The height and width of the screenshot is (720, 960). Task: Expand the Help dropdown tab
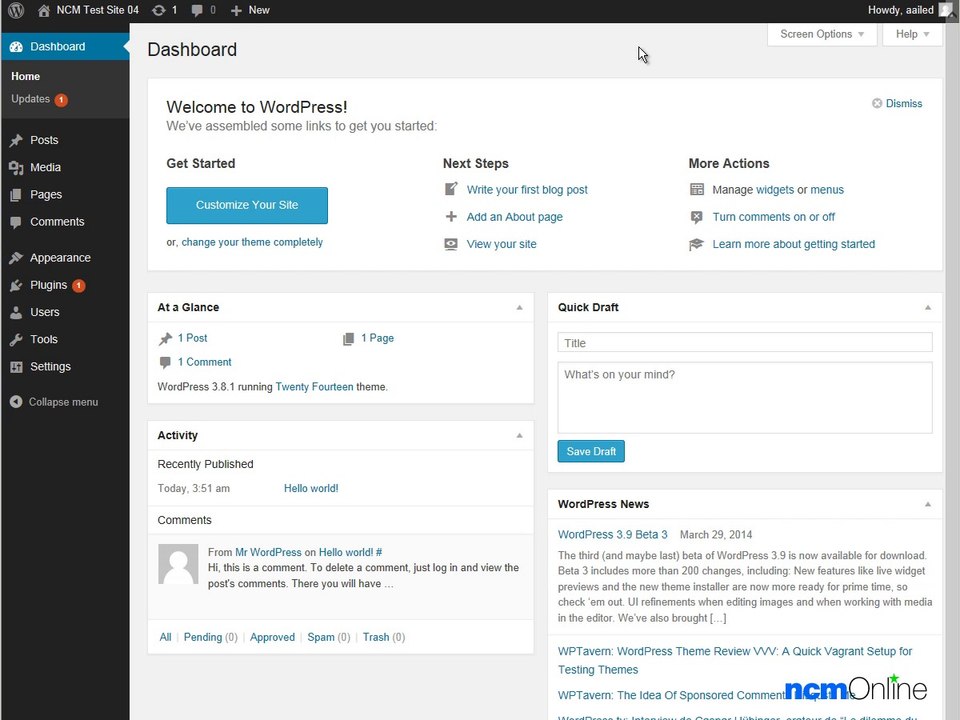[912, 34]
